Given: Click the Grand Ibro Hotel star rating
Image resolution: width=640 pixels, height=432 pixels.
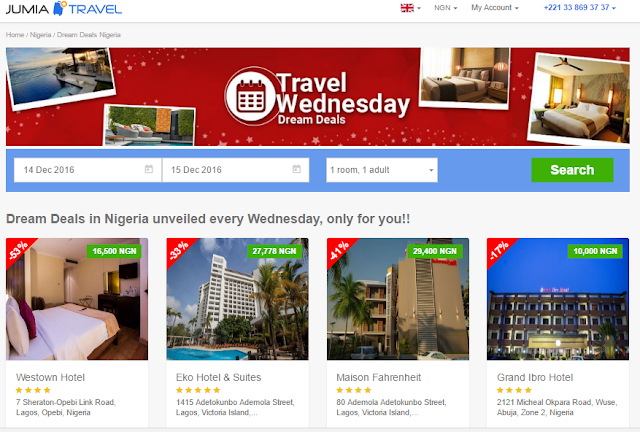Looking at the screenshot, I should click(514, 390).
